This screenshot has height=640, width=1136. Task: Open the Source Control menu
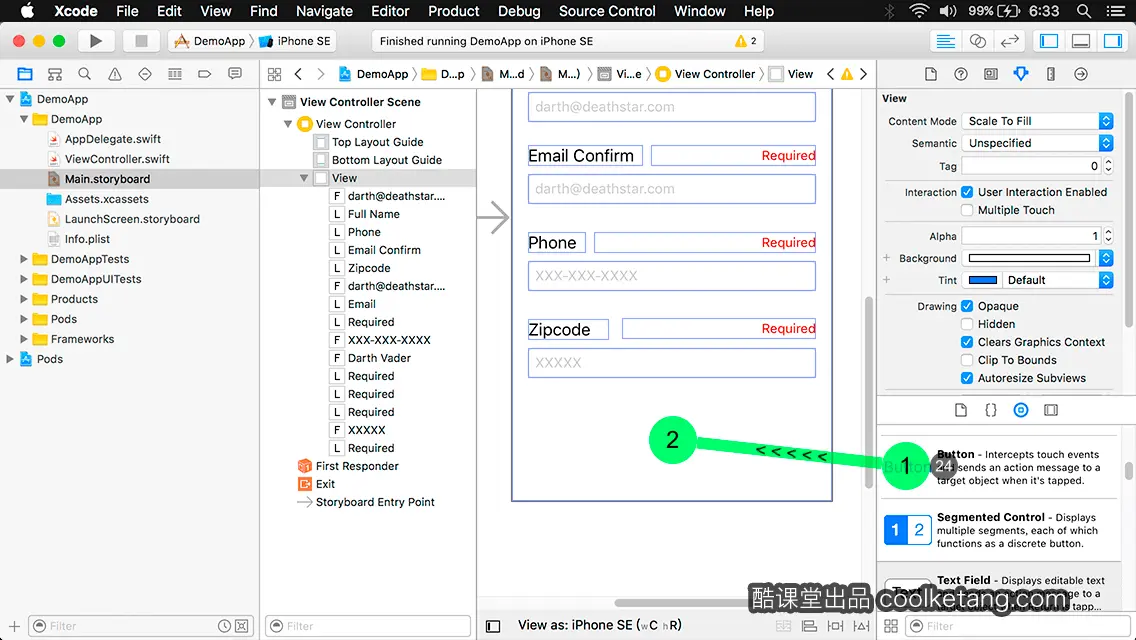tap(607, 11)
